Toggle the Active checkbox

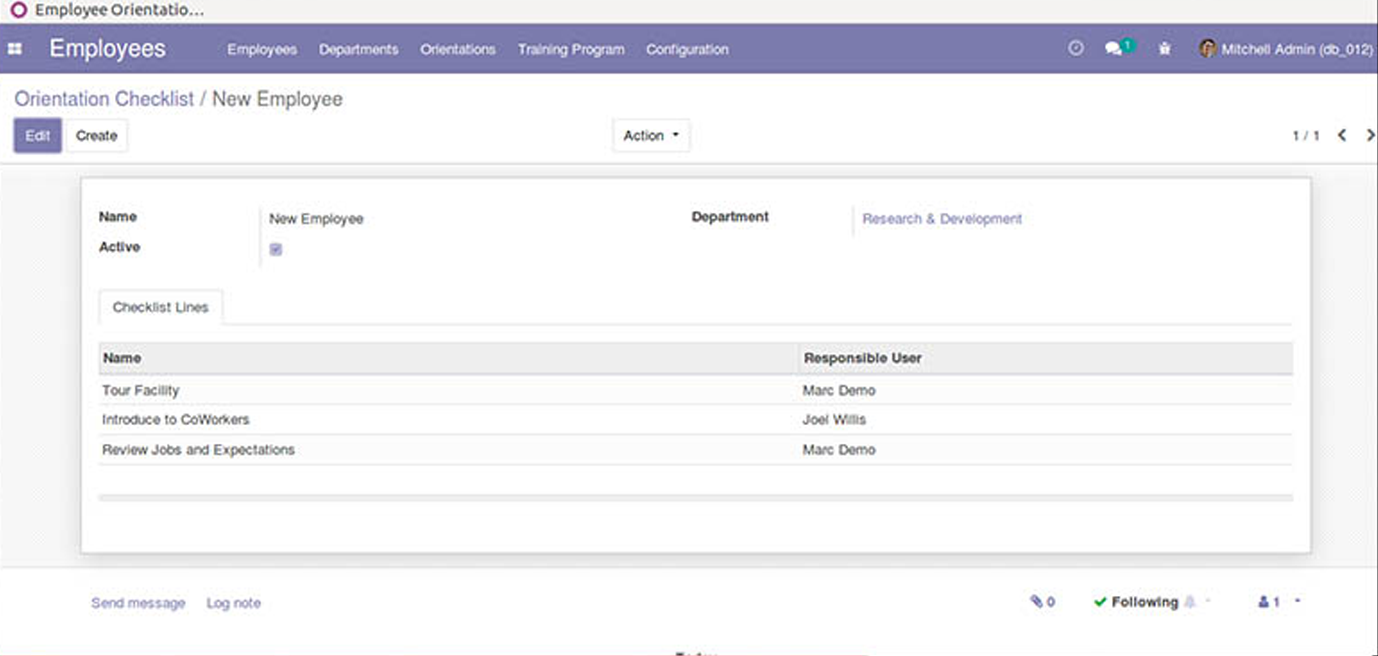(276, 249)
